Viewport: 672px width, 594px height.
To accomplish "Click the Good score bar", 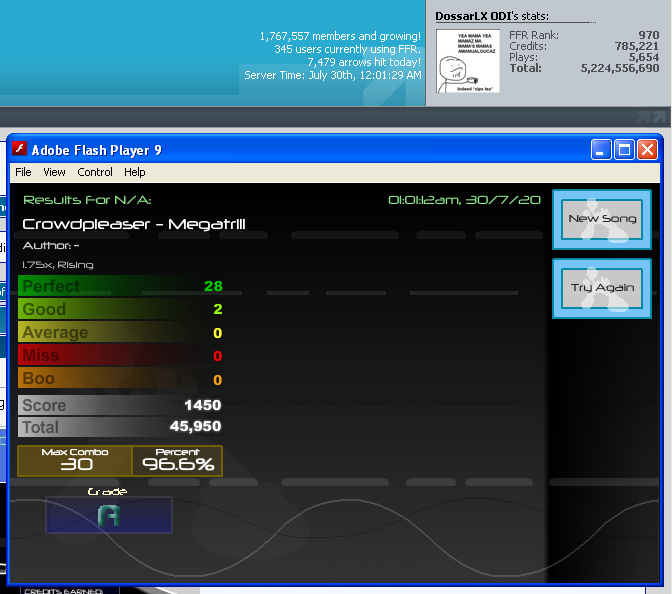I will click(120, 309).
